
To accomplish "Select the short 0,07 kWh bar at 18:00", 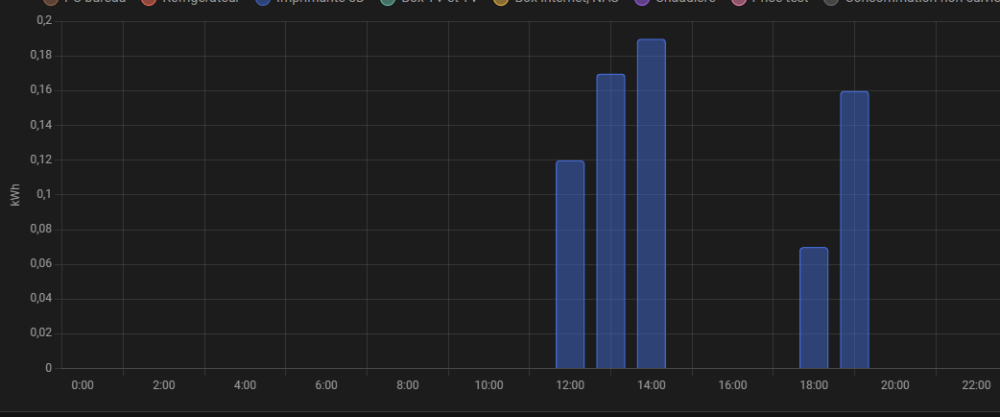I will coord(814,308).
